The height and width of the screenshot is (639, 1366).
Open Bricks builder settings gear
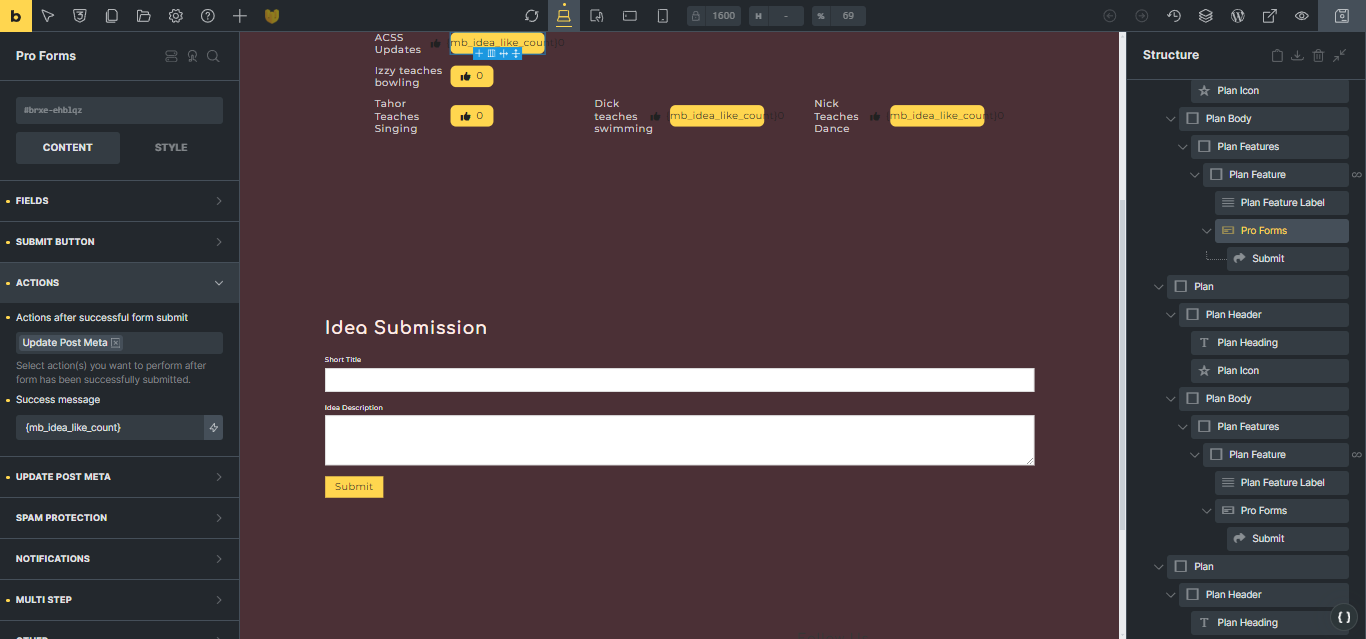coord(176,16)
